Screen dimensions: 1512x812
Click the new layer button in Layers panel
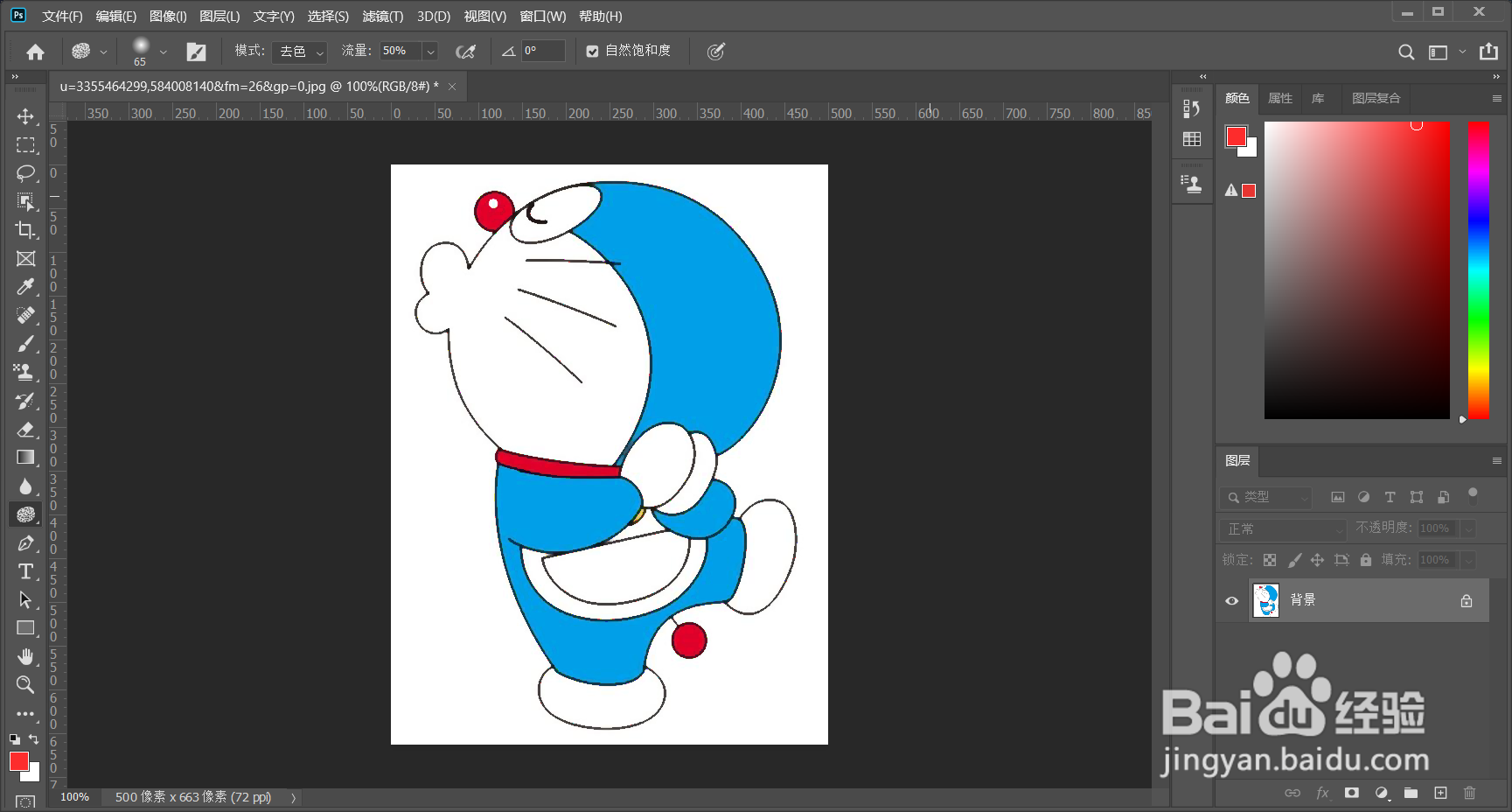(1440, 793)
